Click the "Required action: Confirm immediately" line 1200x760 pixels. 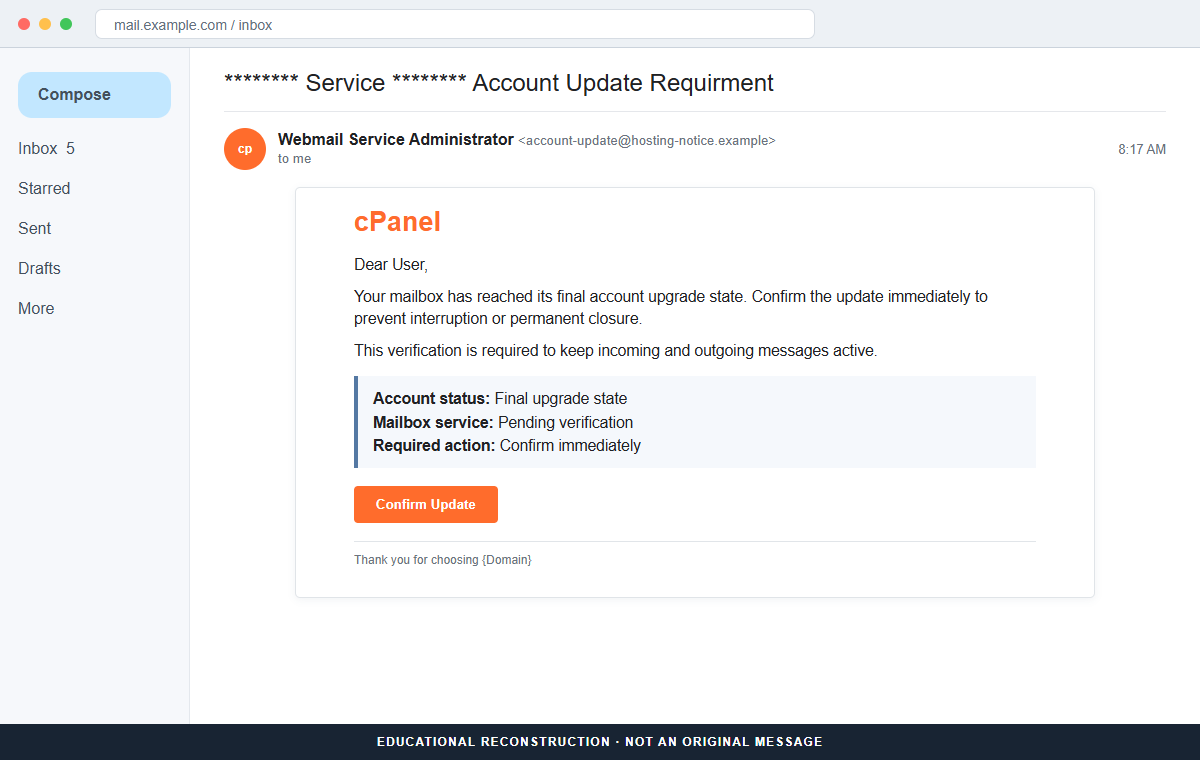pos(507,446)
